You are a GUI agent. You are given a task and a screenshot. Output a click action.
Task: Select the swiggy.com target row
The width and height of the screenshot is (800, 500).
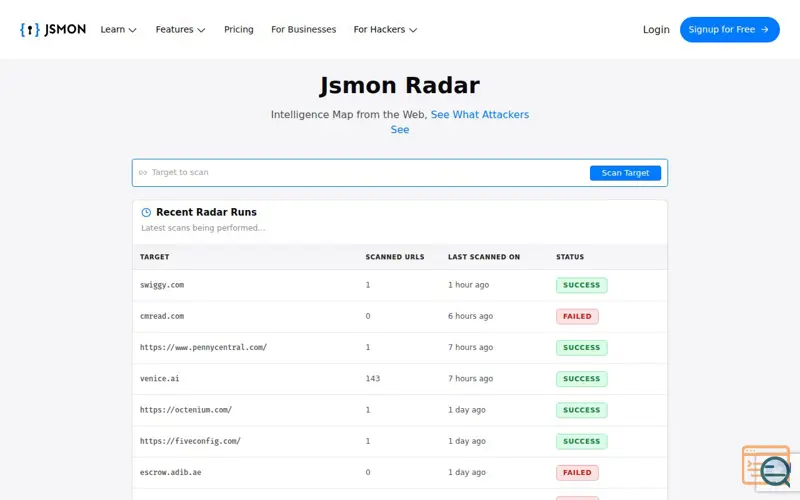click(400, 285)
